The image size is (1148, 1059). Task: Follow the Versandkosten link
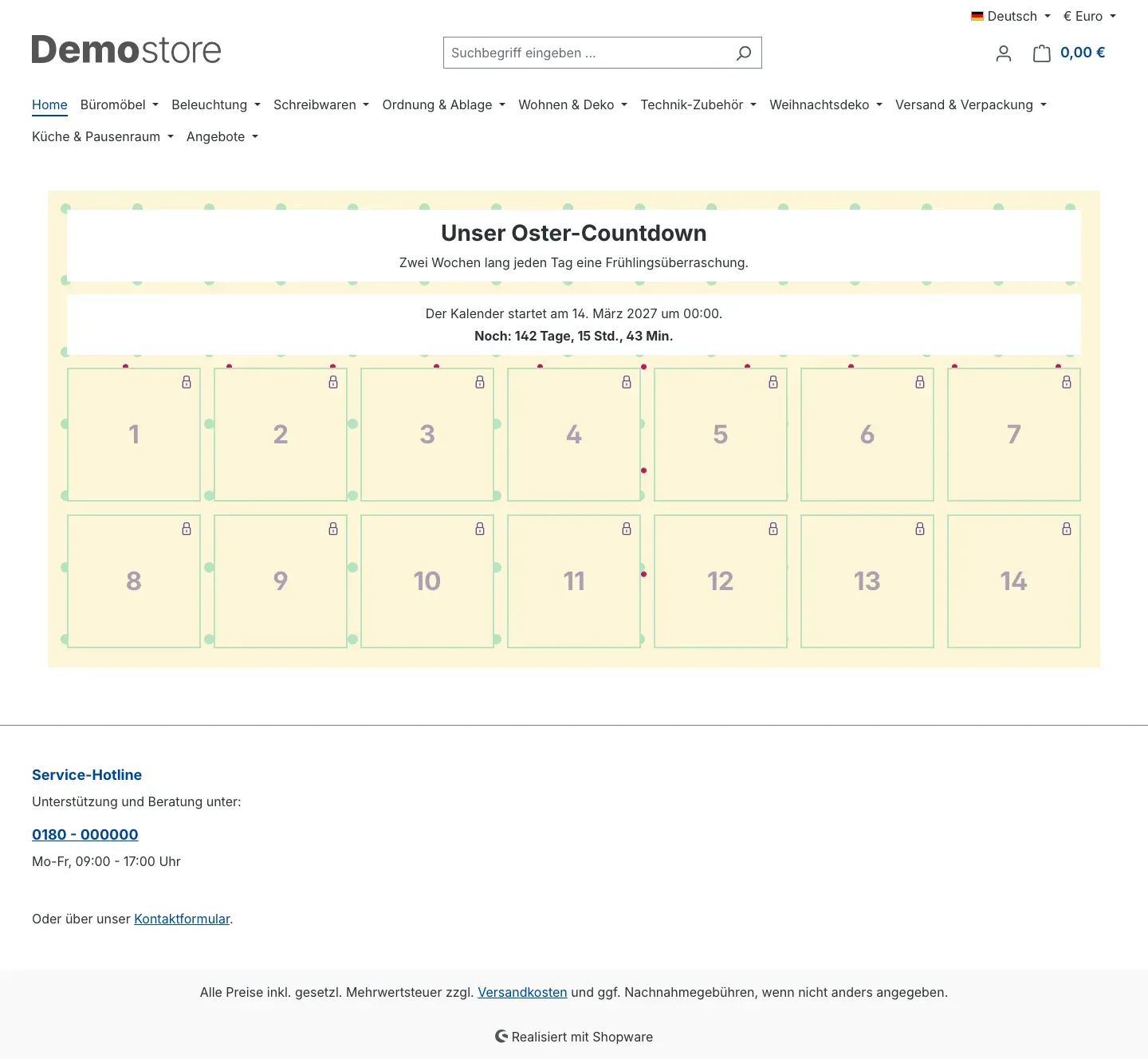pyautogui.click(x=522, y=992)
